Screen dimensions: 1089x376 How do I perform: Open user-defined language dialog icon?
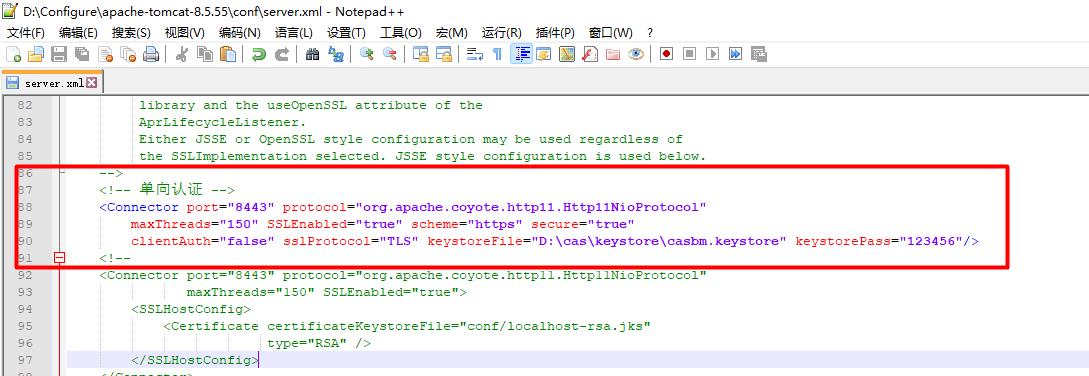coord(544,54)
